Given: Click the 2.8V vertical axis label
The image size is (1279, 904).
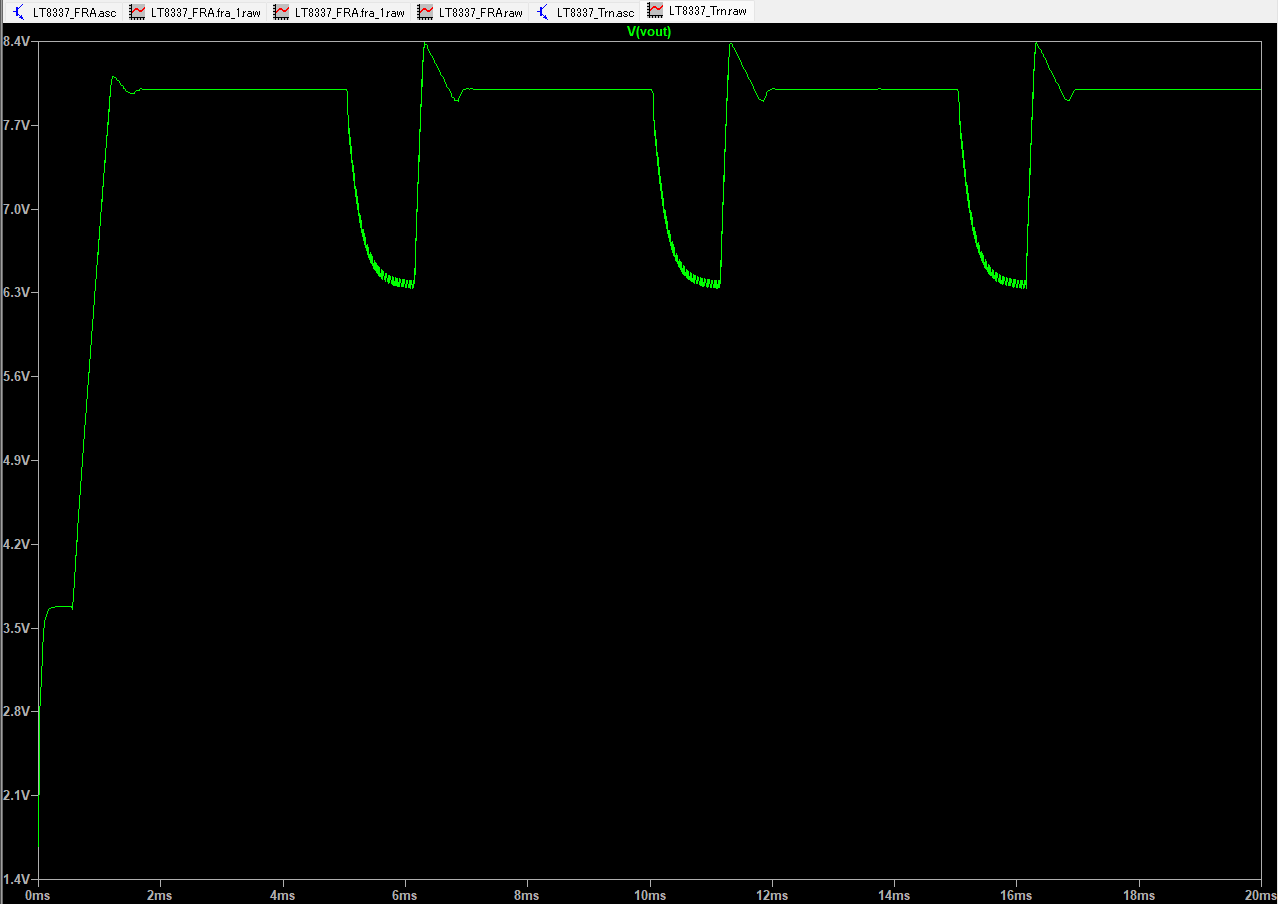Looking at the screenshot, I should pyautogui.click(x=17, y=711).
